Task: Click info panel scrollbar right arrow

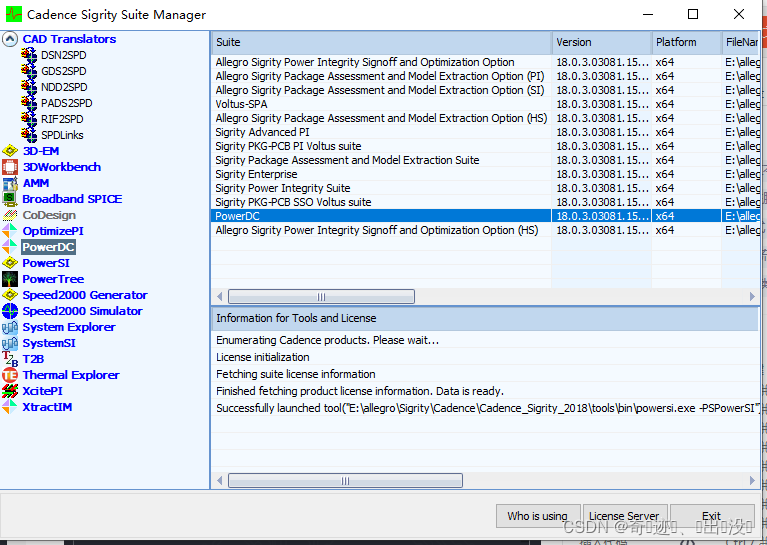Action: [752, 481]
